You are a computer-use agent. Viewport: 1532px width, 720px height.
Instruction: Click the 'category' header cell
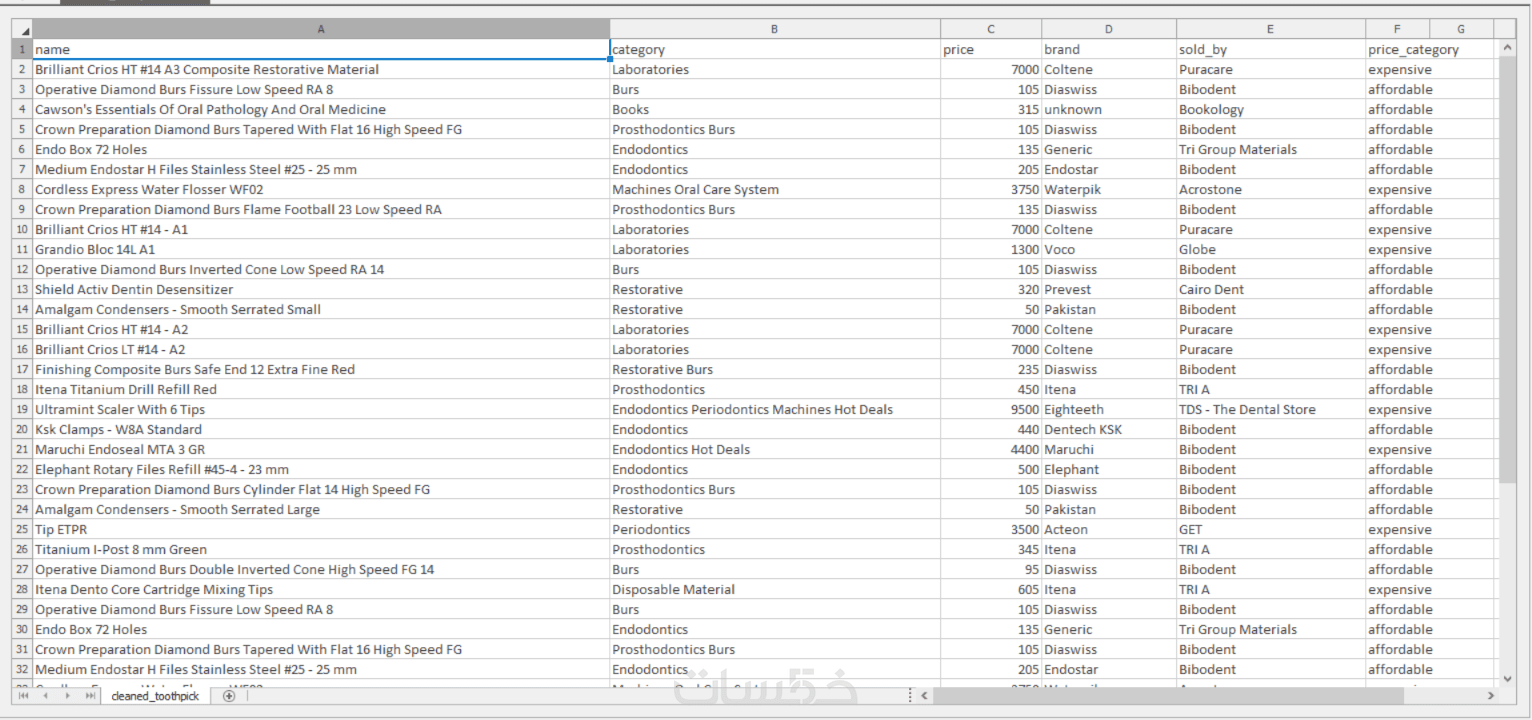point(775,49)
